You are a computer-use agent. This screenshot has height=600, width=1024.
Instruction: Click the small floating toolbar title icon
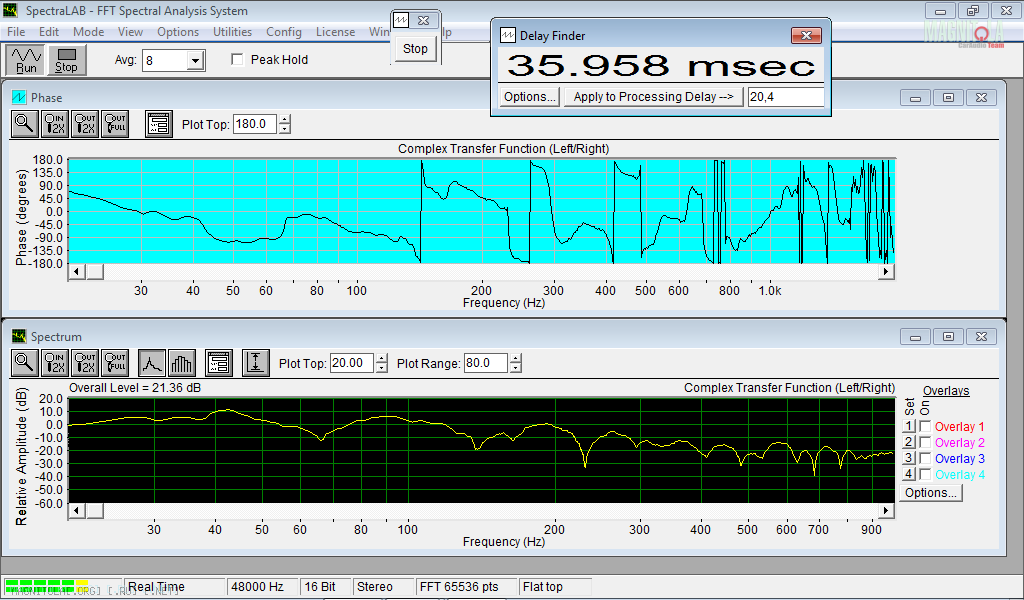[x=401, y=20]
